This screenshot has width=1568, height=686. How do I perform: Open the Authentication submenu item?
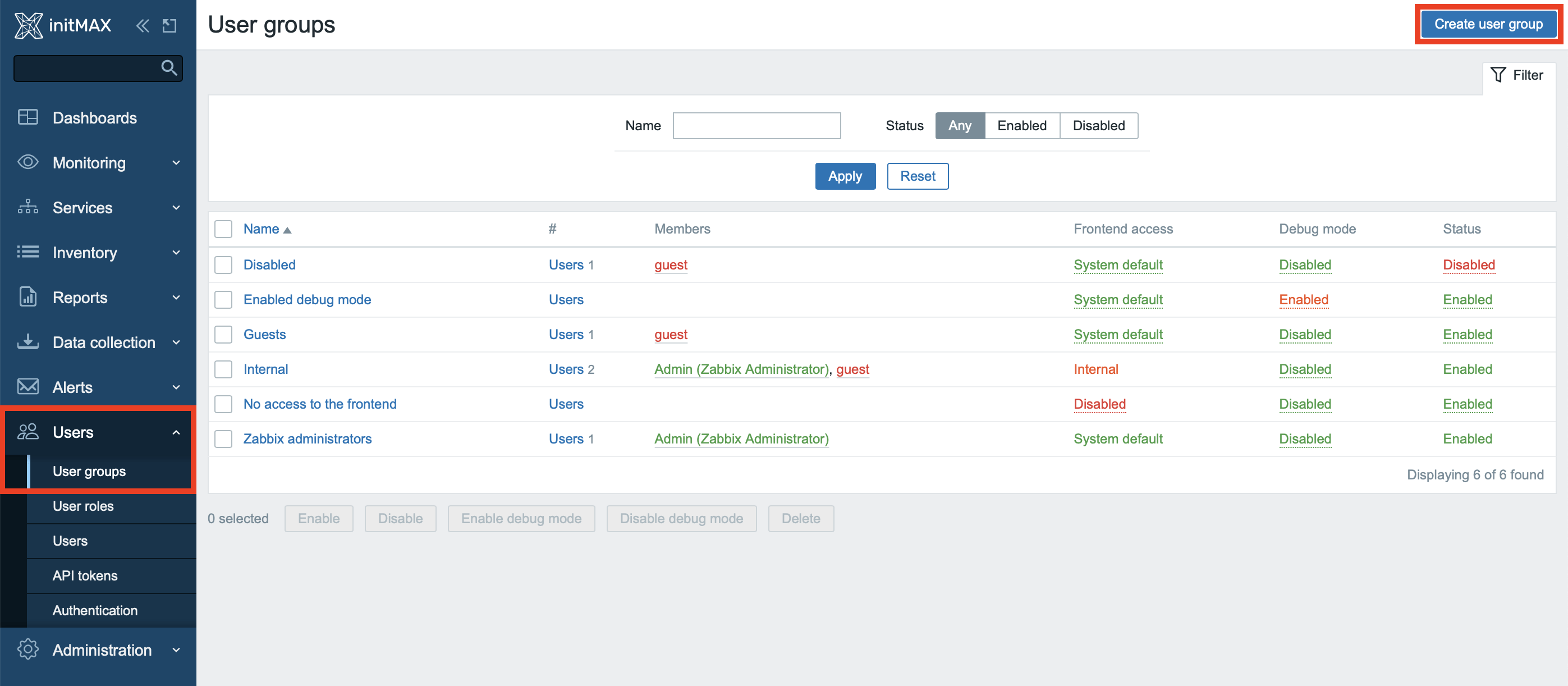point(95,610)
